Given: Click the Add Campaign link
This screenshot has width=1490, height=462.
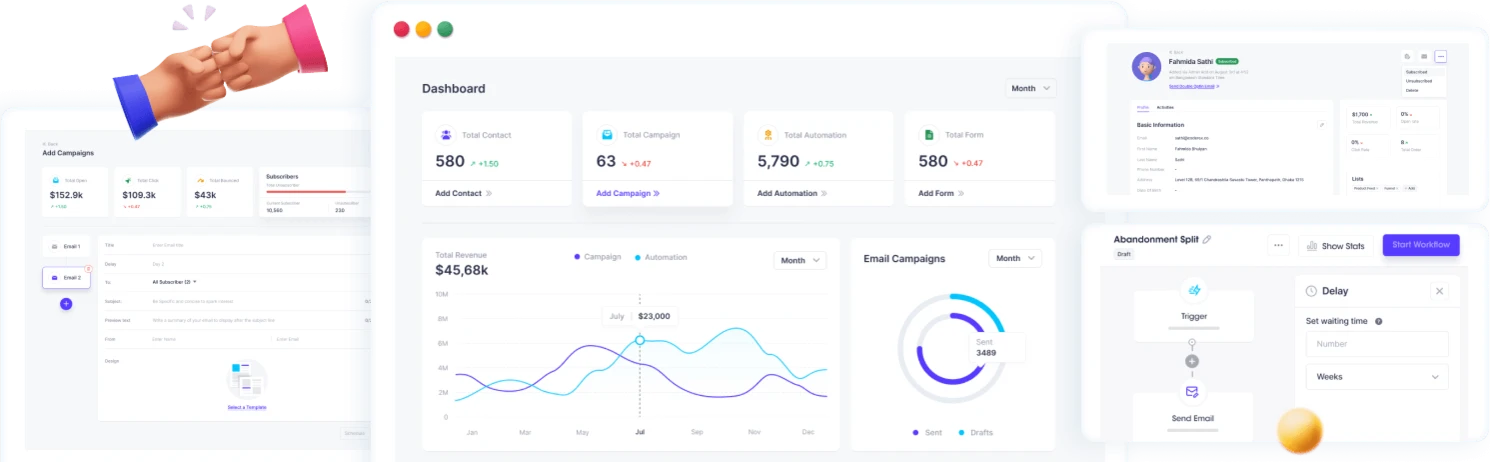Looking at the screenshot, I should click(x=628, y=193).
